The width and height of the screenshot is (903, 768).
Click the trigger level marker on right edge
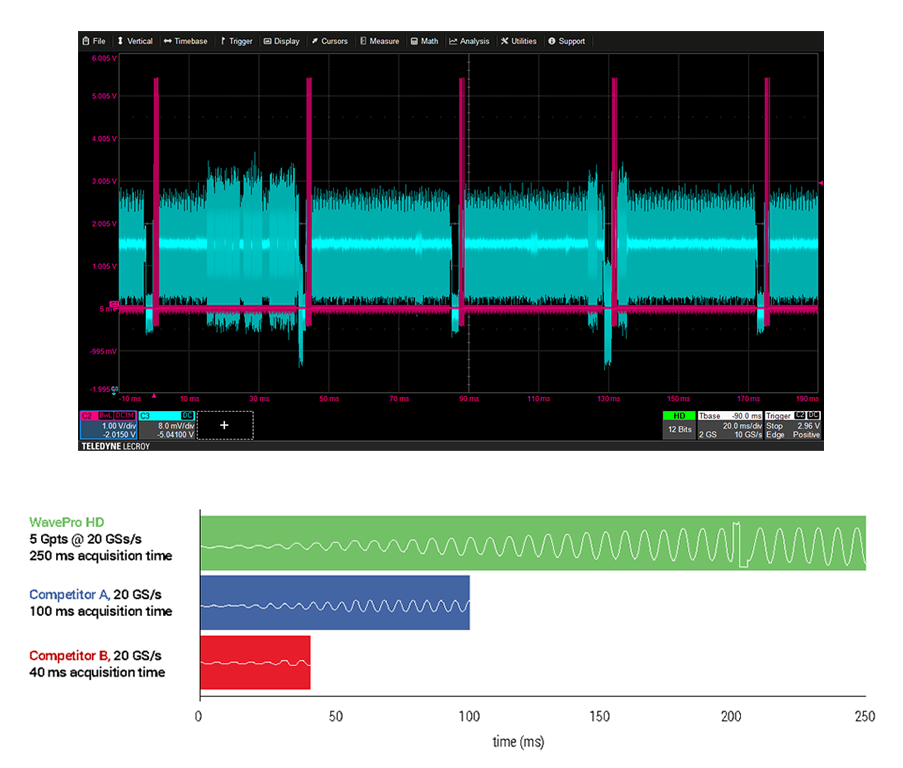click(x=820, y=183)
